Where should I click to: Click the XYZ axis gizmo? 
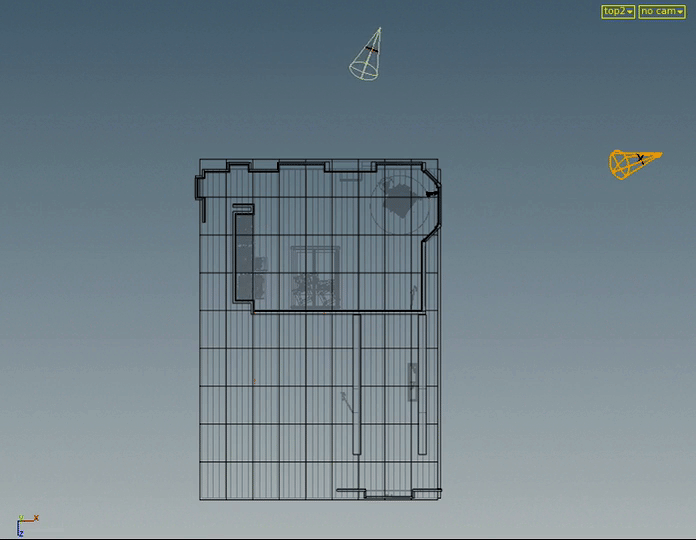coord(24,524)
